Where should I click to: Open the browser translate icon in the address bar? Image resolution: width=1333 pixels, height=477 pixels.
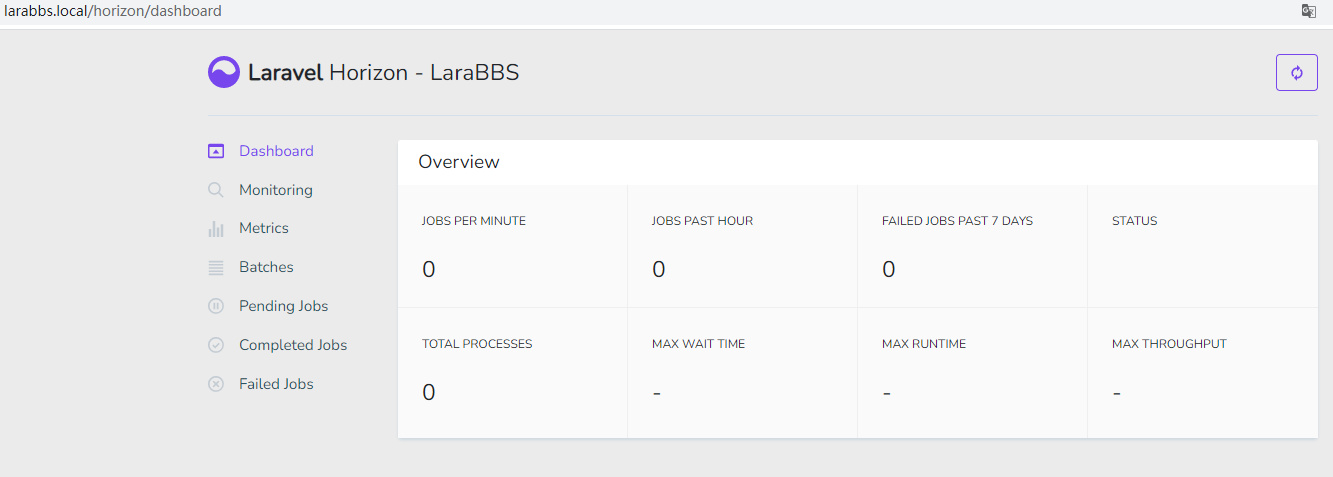click(1308, 11)
